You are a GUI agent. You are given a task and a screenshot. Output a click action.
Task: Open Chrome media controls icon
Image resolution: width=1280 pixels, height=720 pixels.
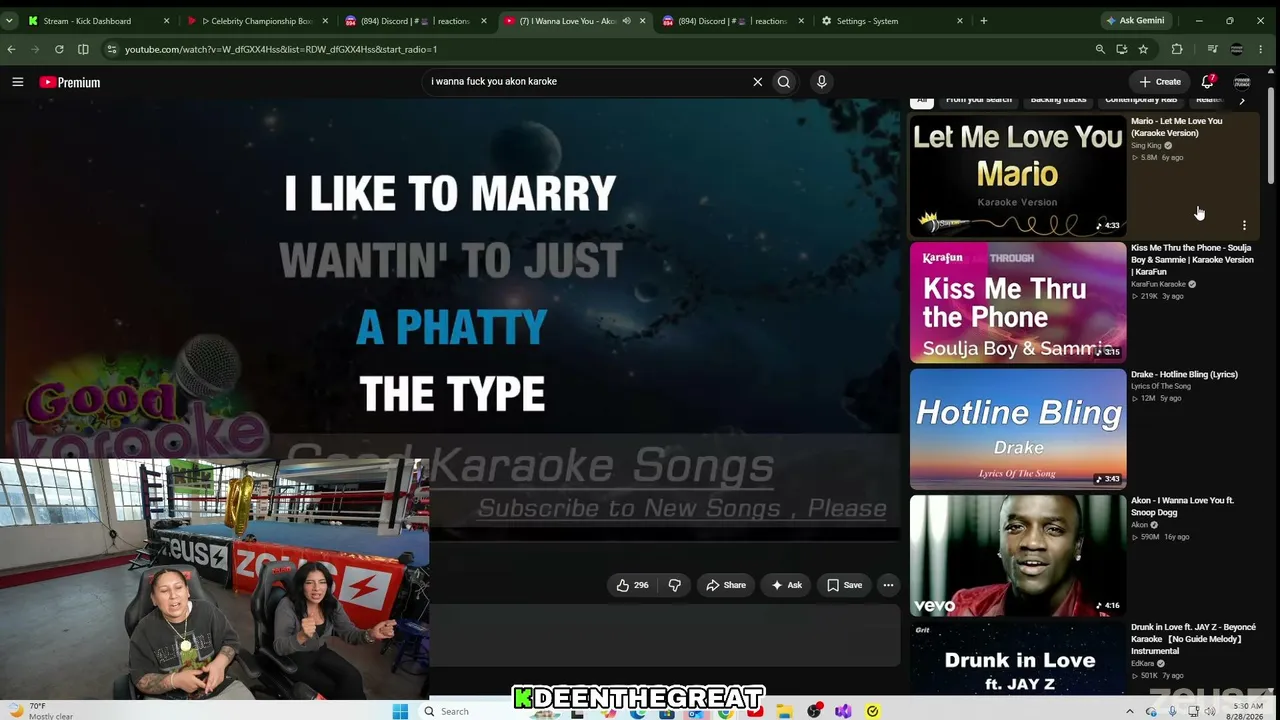click(x=1212, y=49)
